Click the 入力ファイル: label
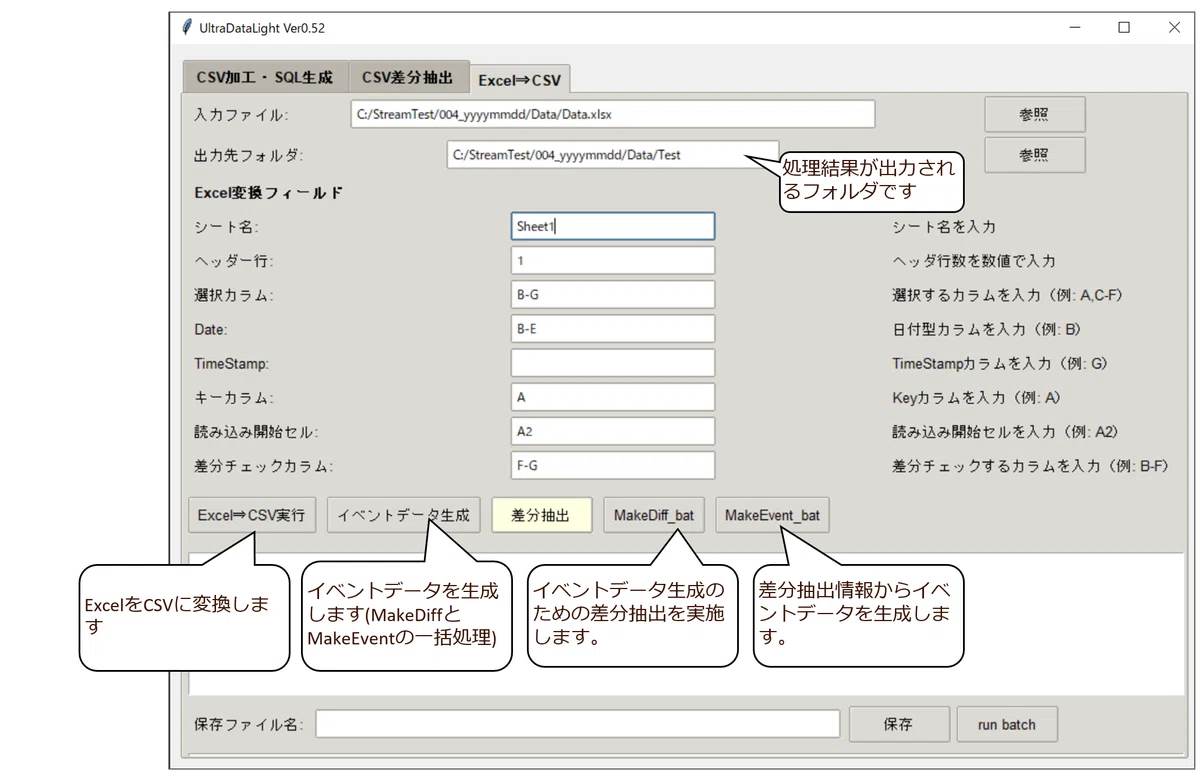Screen dimensions: 1200x777 [241, 115]
